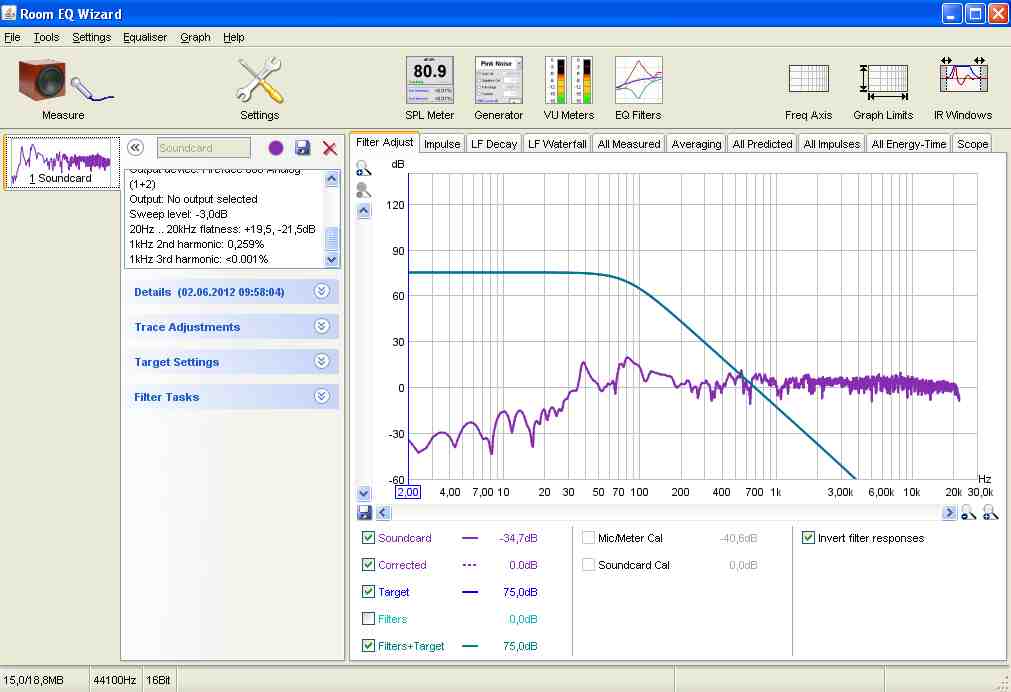Open the Settings menu
This screenshot has width=1011, height=692.
pyautogui.click(x=92, y=37)
